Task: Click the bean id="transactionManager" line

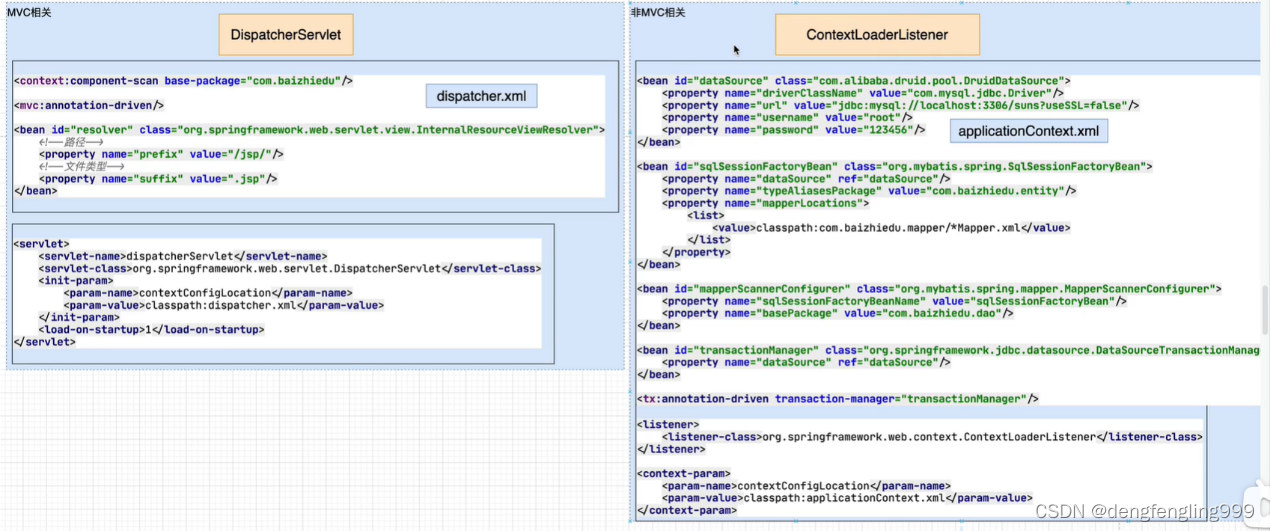Action: (x=948, y=350)
